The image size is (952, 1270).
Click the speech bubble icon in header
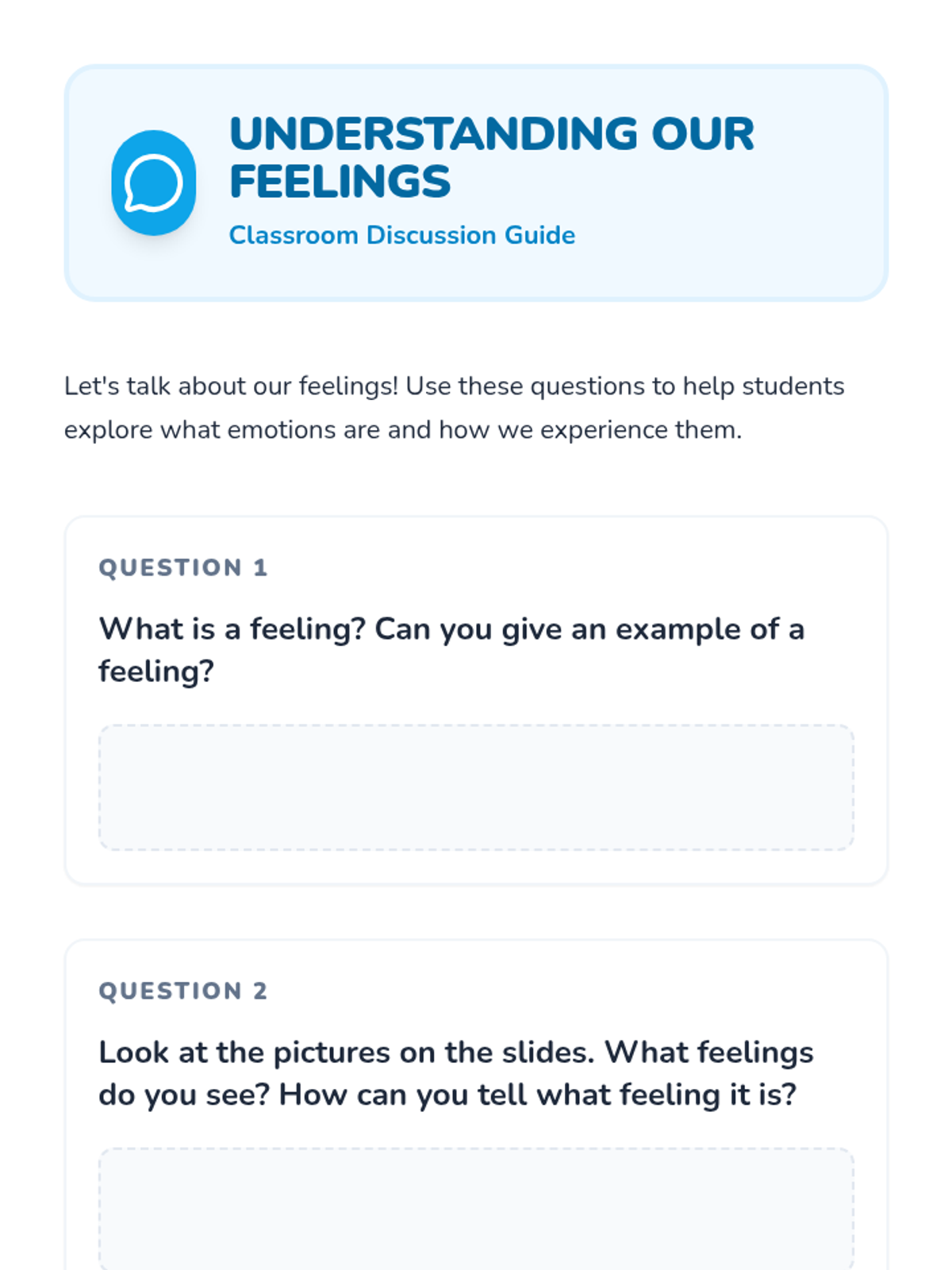(x=153, y=183)
